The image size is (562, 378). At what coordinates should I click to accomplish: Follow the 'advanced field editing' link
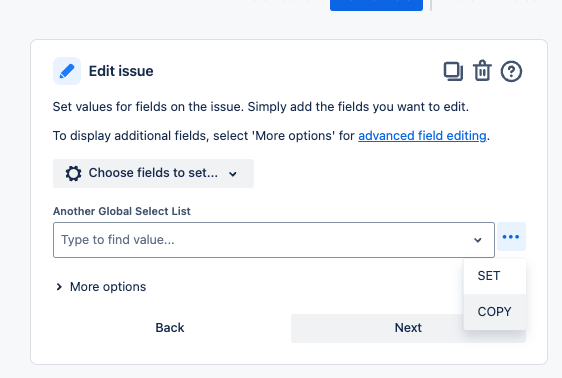point(422,136)
